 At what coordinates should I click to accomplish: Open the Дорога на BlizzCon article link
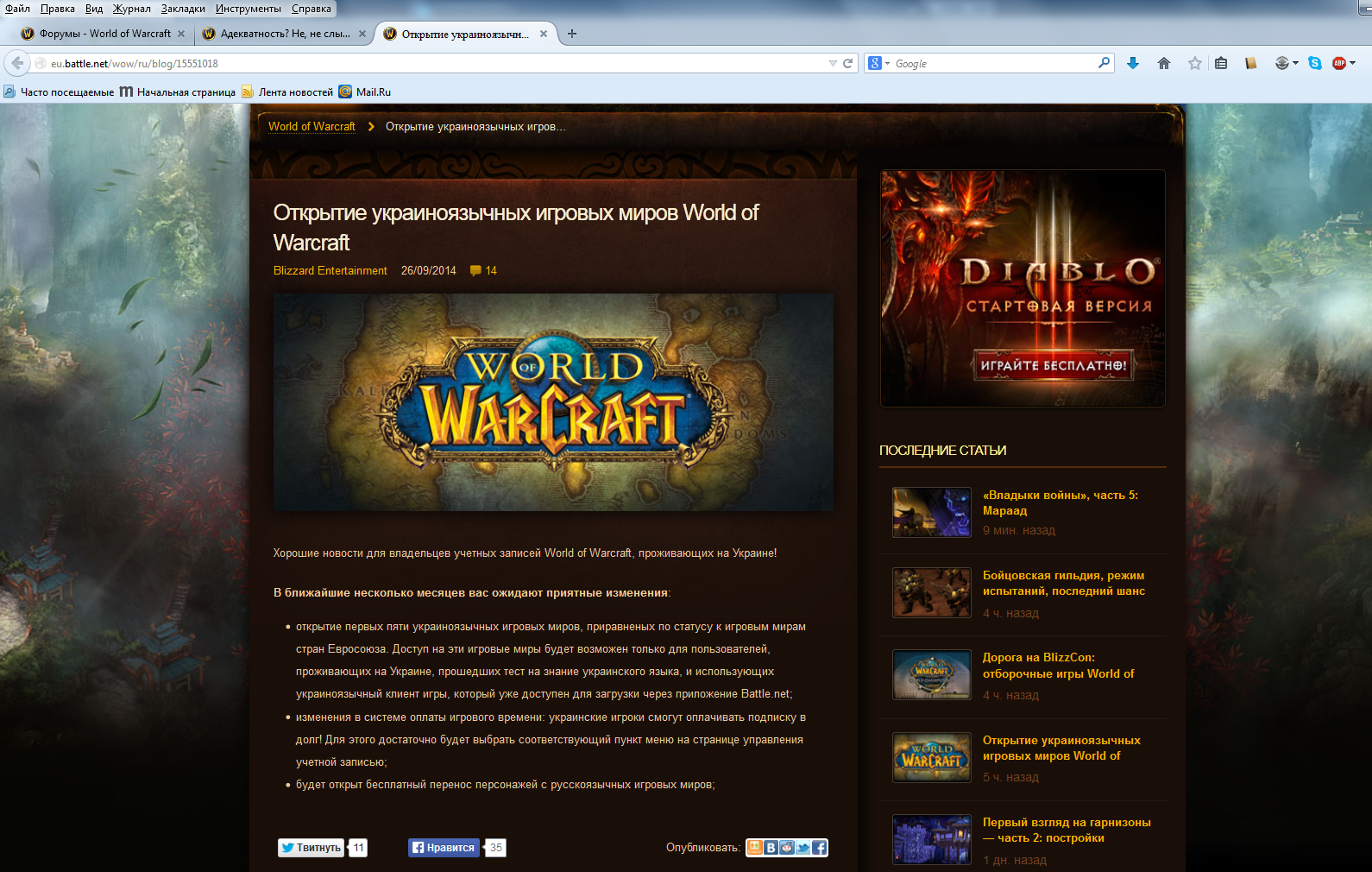1059,666
